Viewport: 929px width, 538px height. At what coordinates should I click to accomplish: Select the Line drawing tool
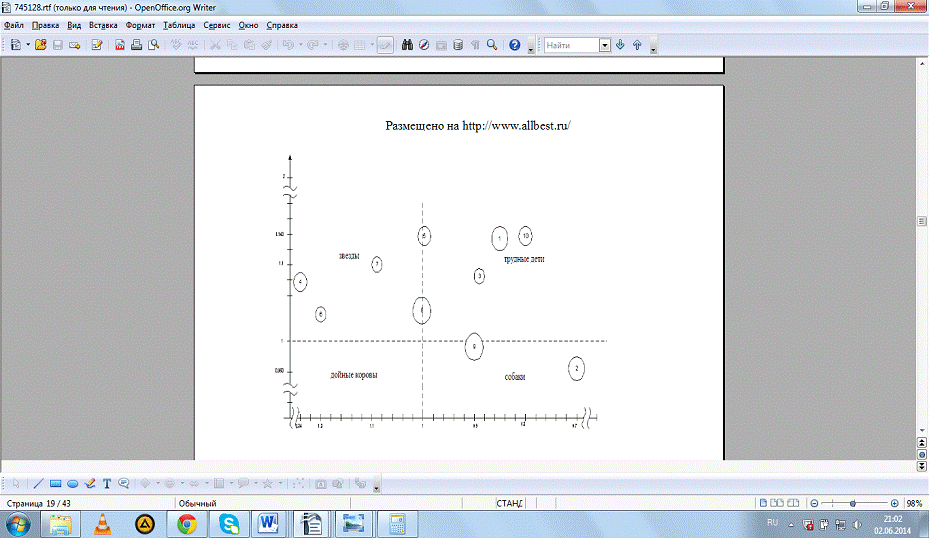[x=39, y=482]
